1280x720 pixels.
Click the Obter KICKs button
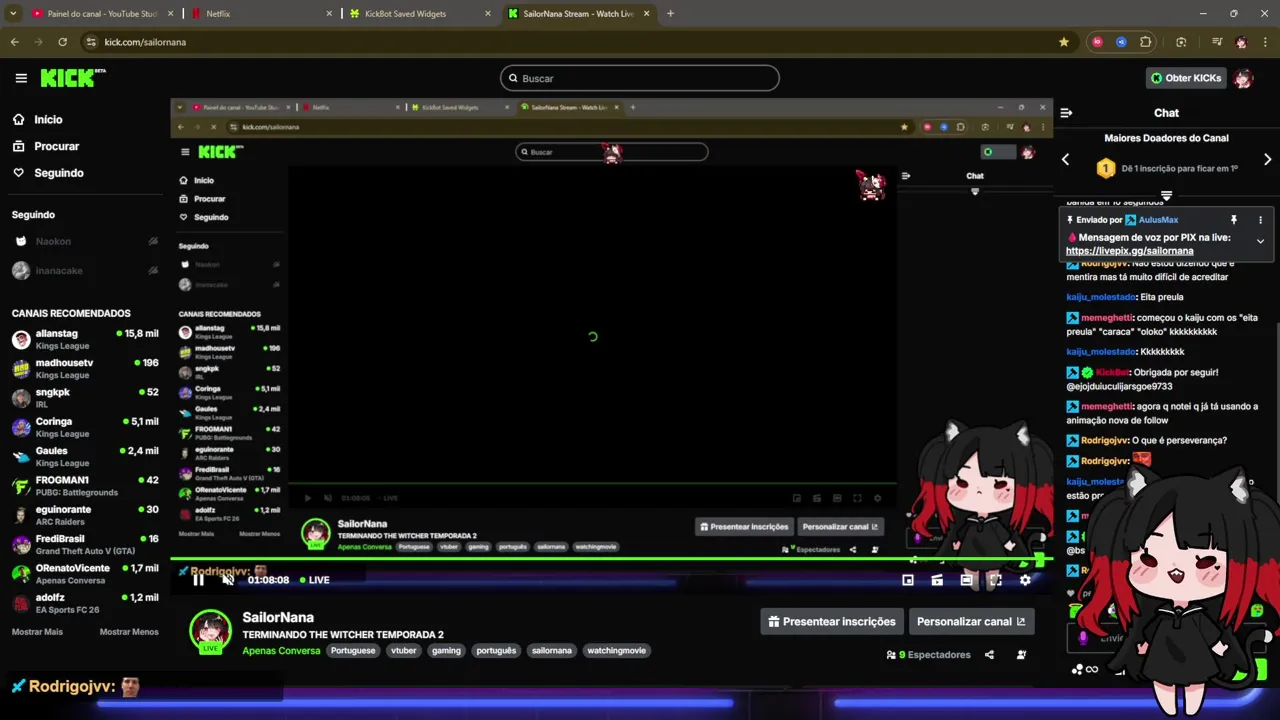1186,78
